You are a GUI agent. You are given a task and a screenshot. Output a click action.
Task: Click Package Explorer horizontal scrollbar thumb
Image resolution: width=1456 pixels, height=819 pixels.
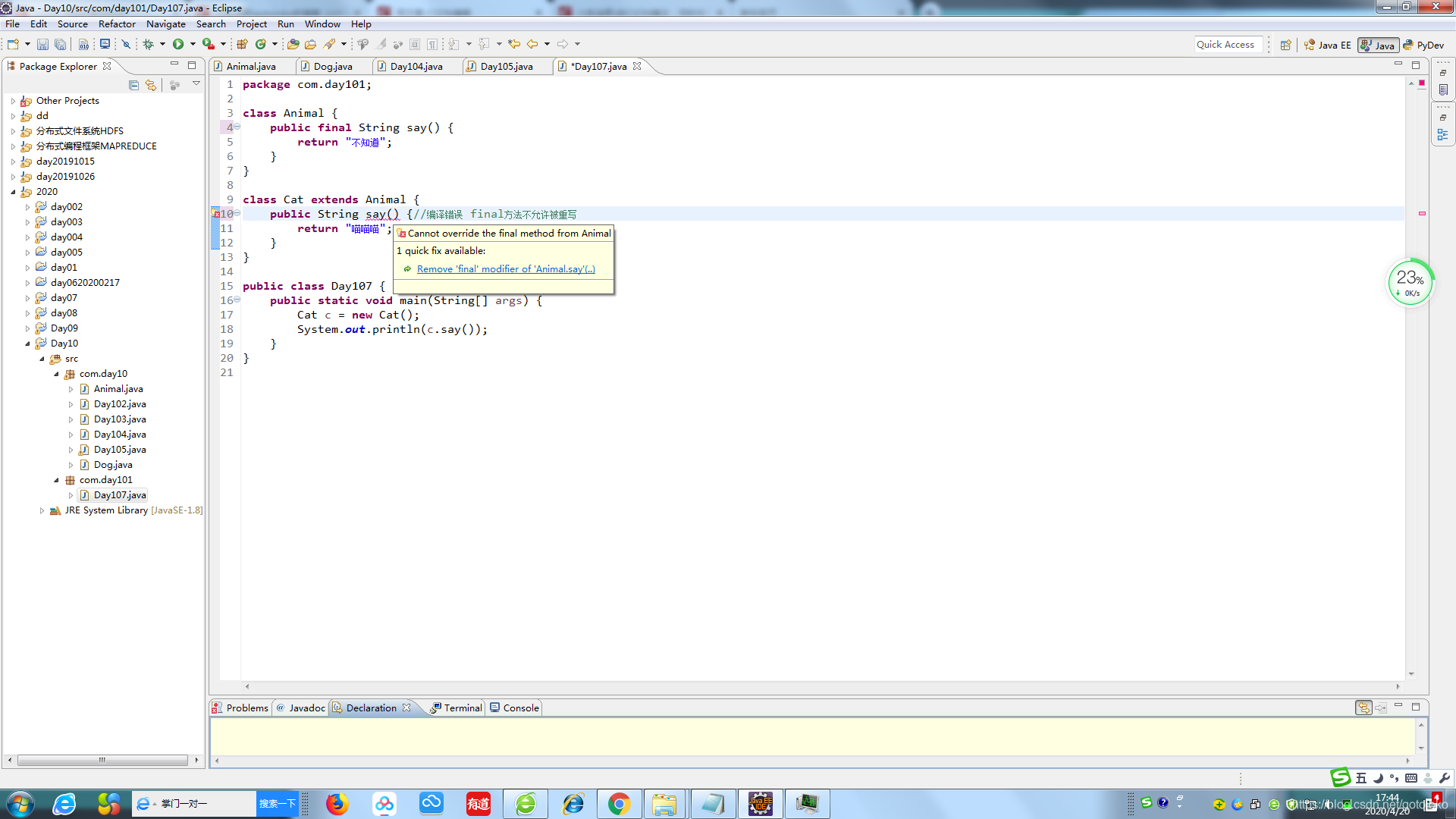(102, 760)
